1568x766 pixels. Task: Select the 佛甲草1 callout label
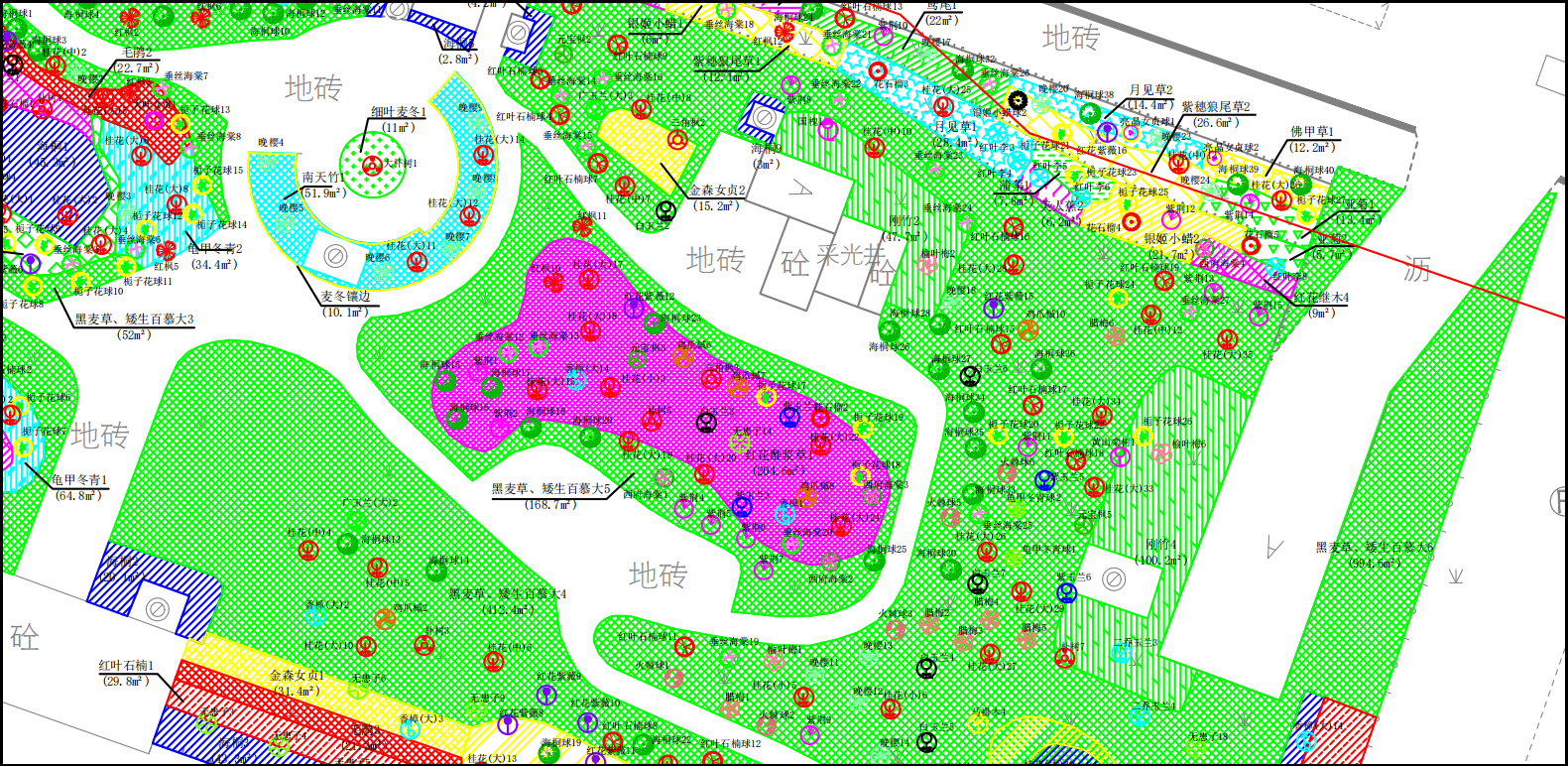tap(1311, 132)
